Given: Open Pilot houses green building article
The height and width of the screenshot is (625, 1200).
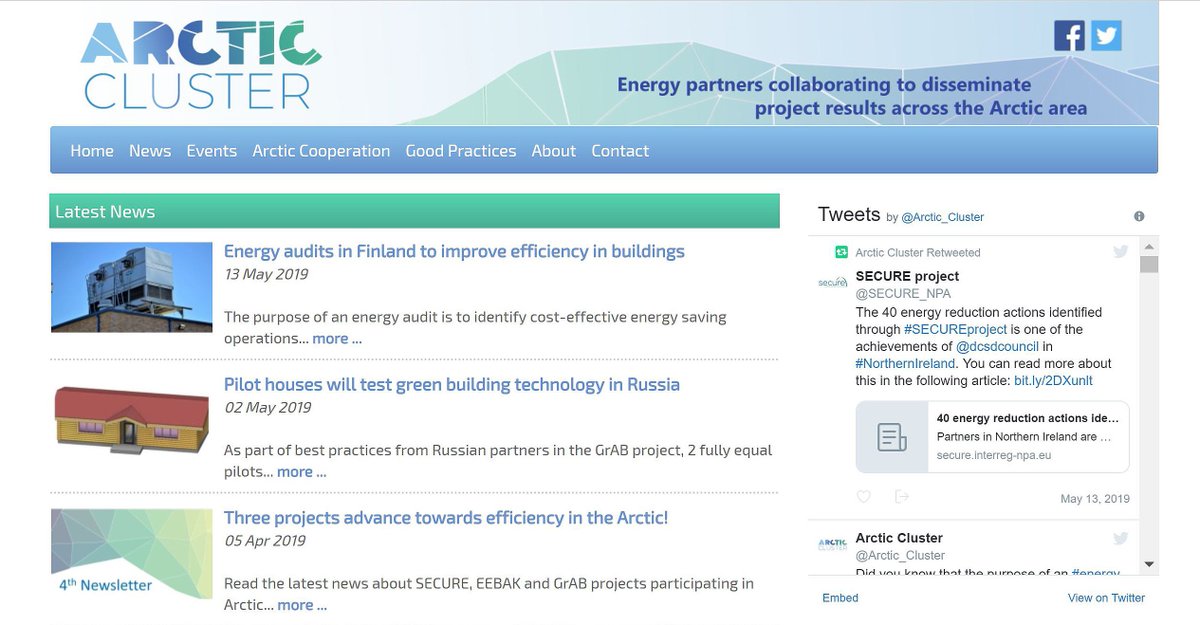Looking at the screenshot, I should coord(452,384).
